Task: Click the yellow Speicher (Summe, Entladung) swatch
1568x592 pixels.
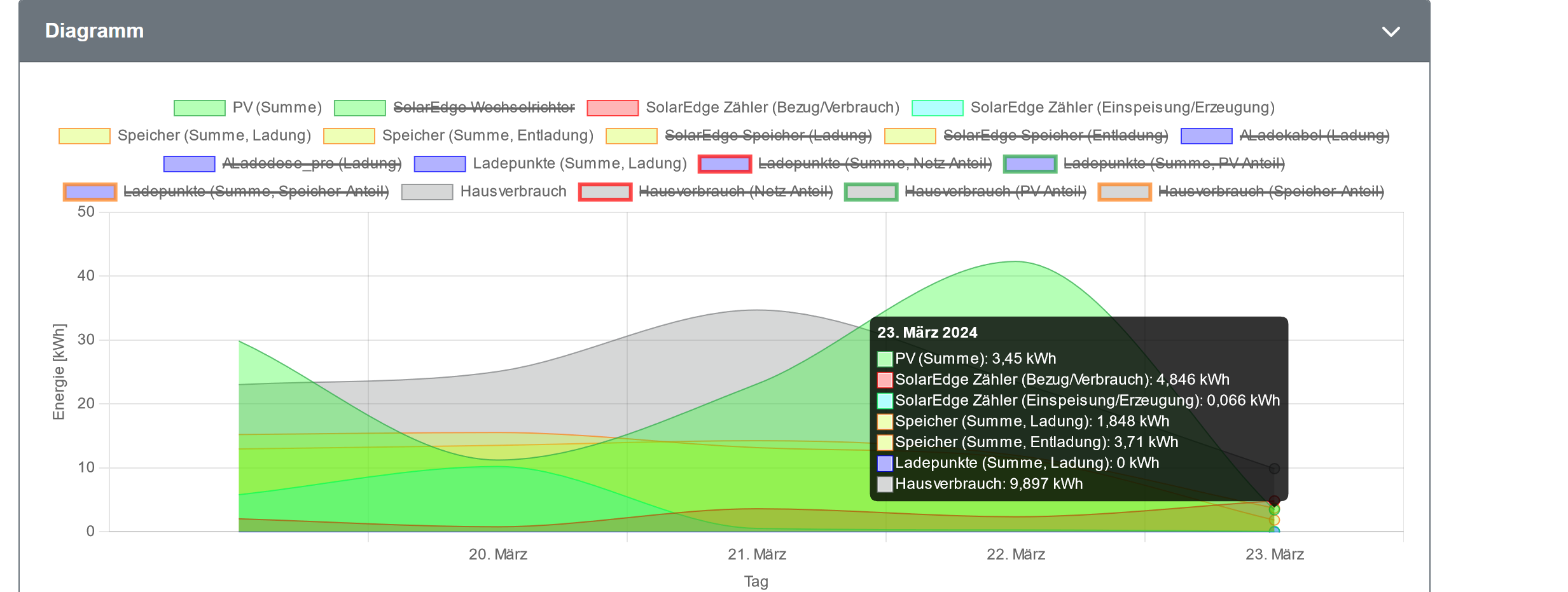Action: pos(349,136)
